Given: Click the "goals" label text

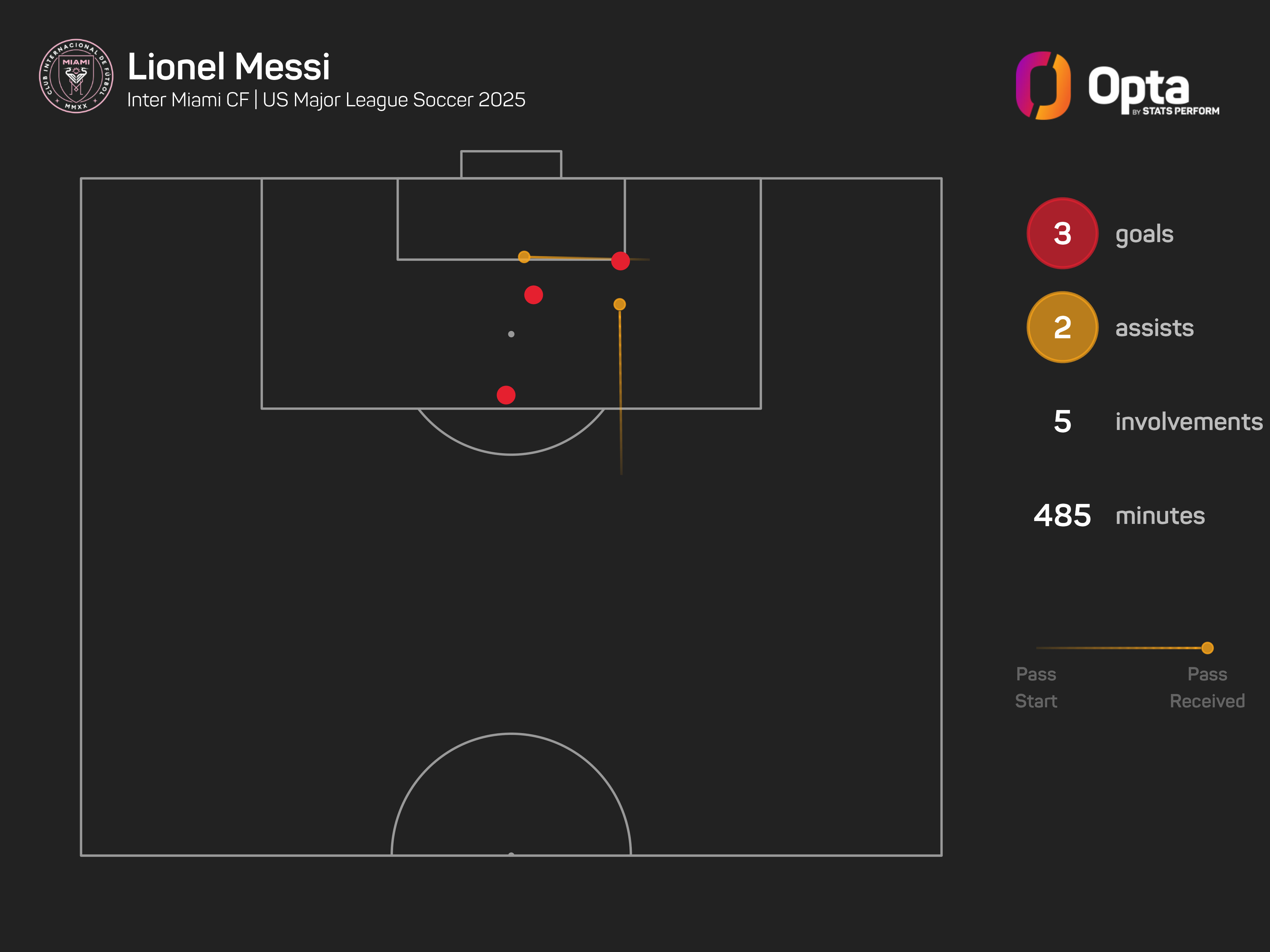Looking at the screenshot, I should [x=1144, y=234].
